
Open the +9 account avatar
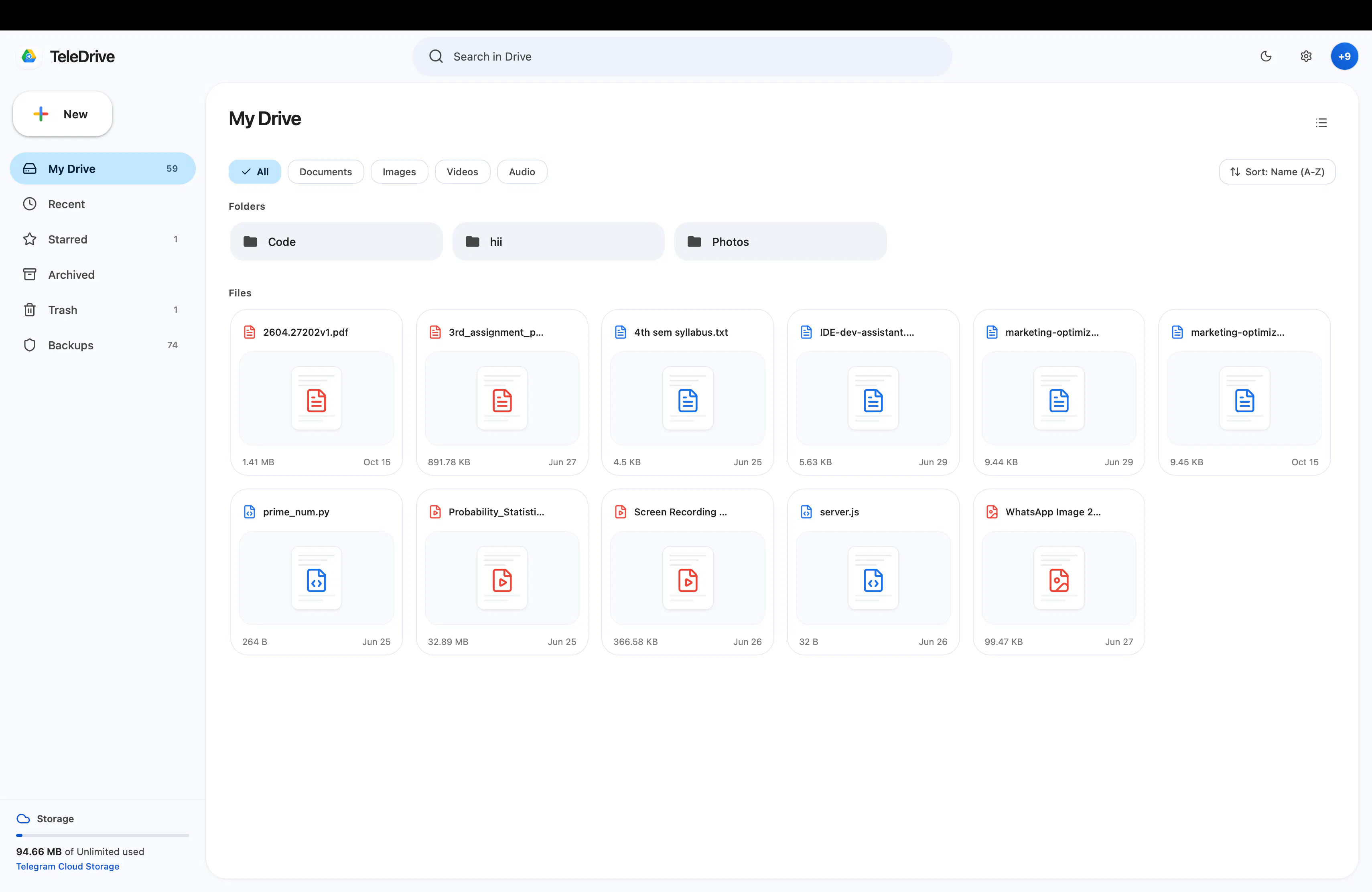[1344, 57]
